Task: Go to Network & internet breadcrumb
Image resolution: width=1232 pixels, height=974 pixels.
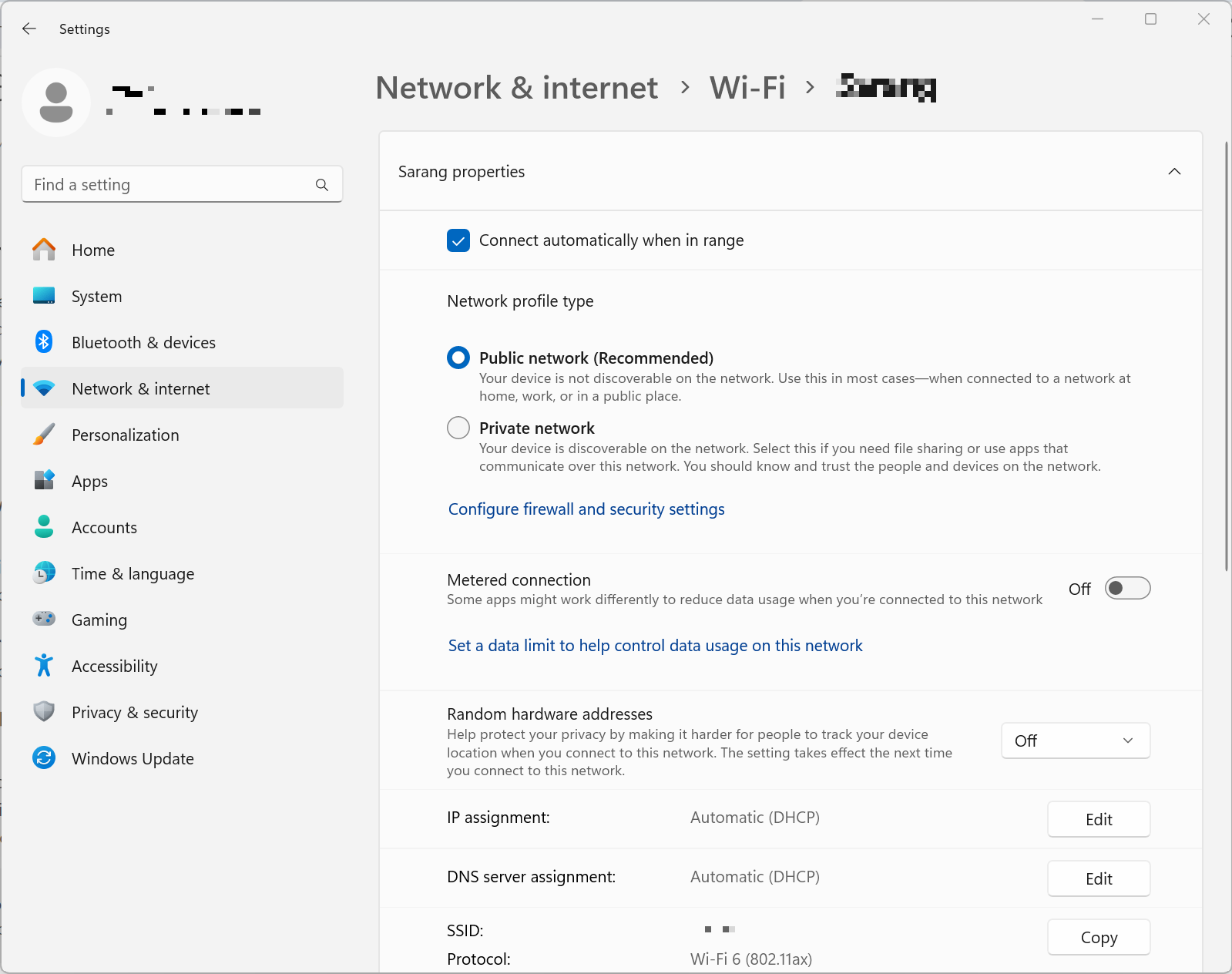Action: tap(516, 88)
